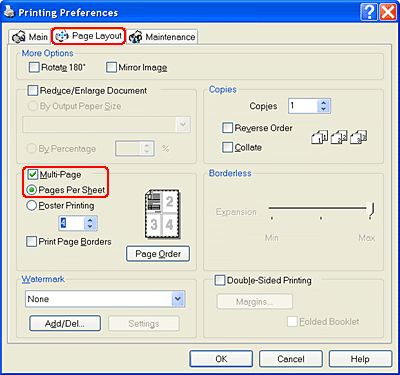Enable the Mirror Image checkbox

click(111, 67)
